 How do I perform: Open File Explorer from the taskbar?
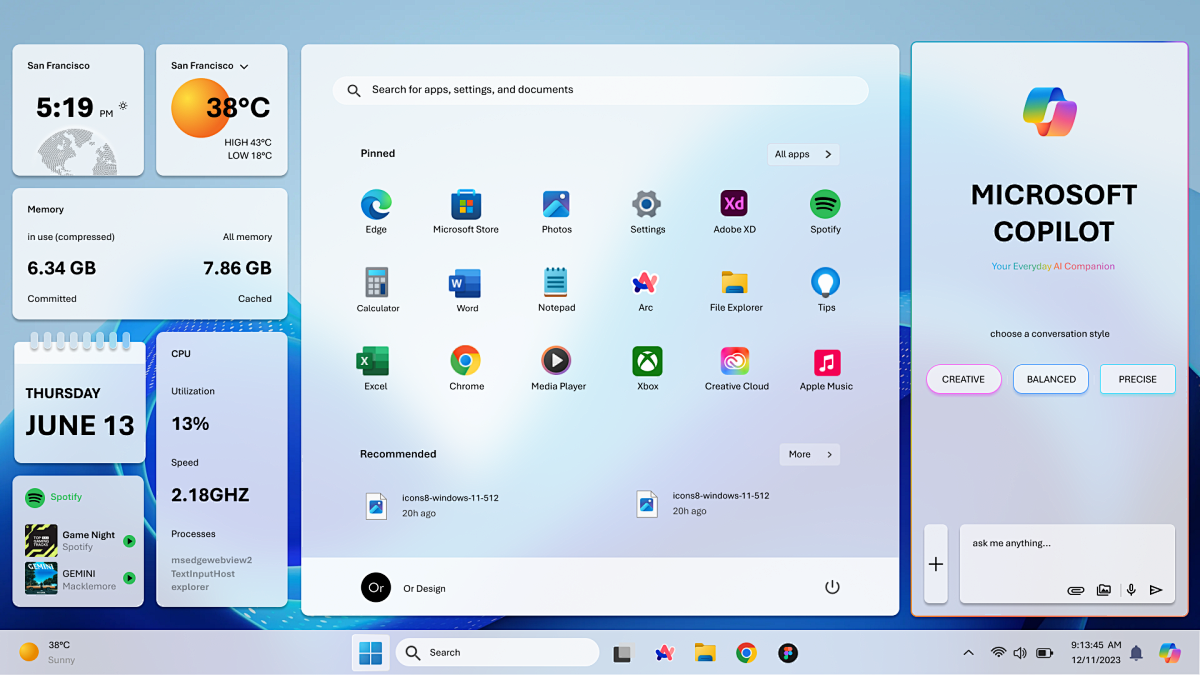[x=705, y=653]
